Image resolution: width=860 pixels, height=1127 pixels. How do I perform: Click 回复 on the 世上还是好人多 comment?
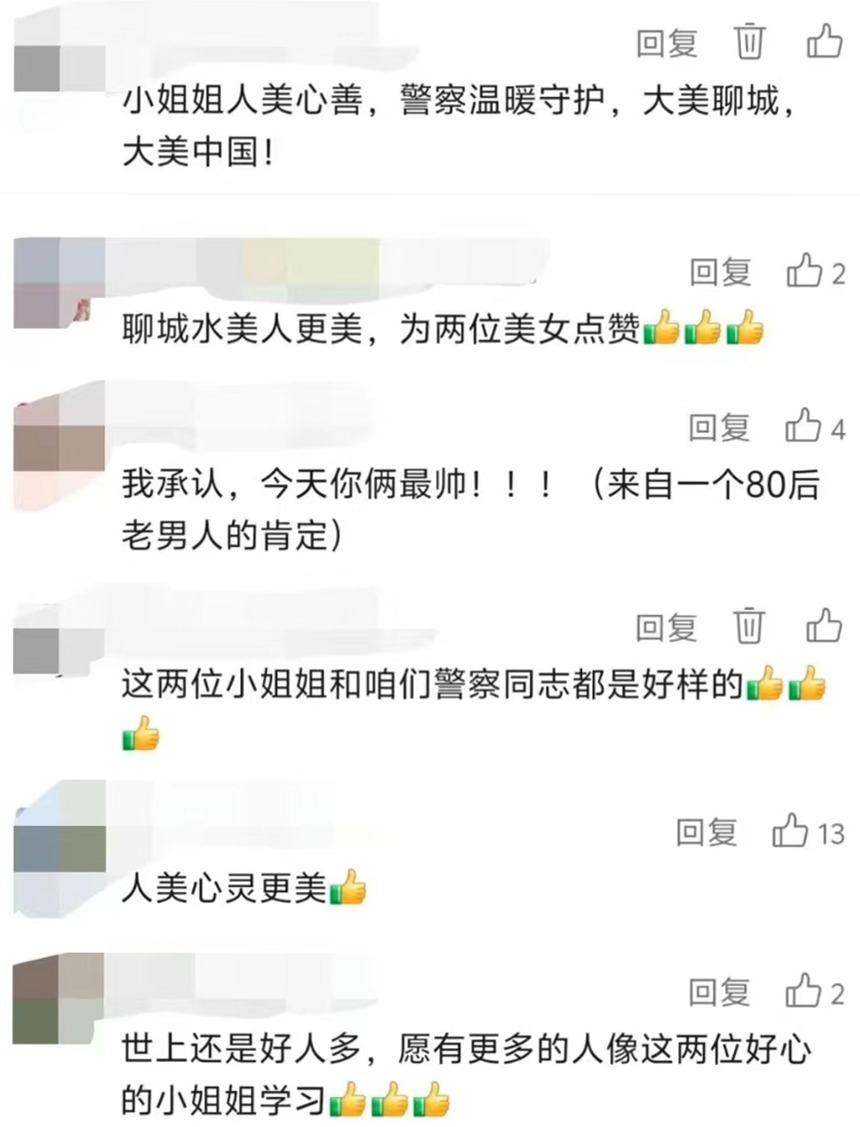click(x=720, y=993)
